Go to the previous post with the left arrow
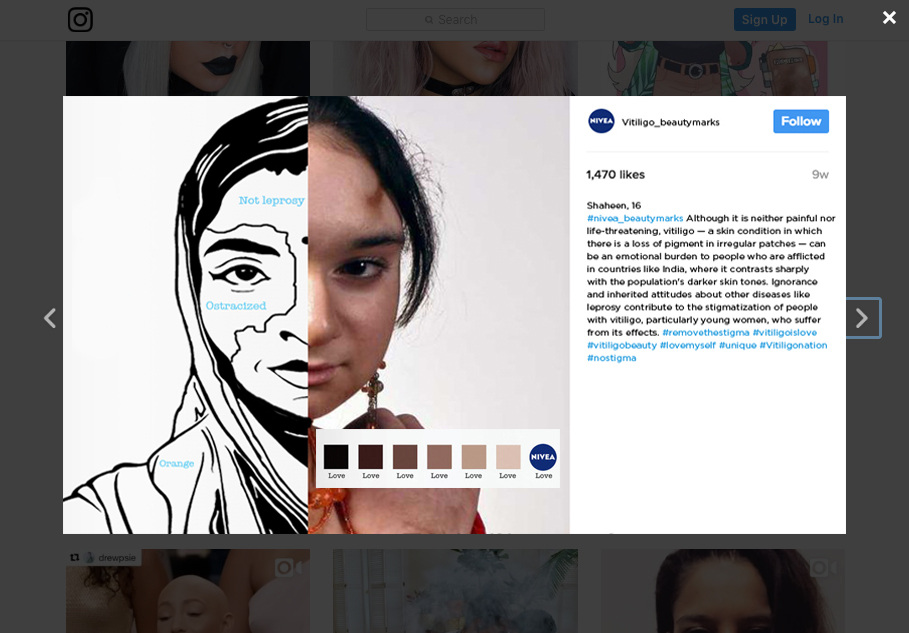Viewport: 909px width, 633px height. (49, 318)
